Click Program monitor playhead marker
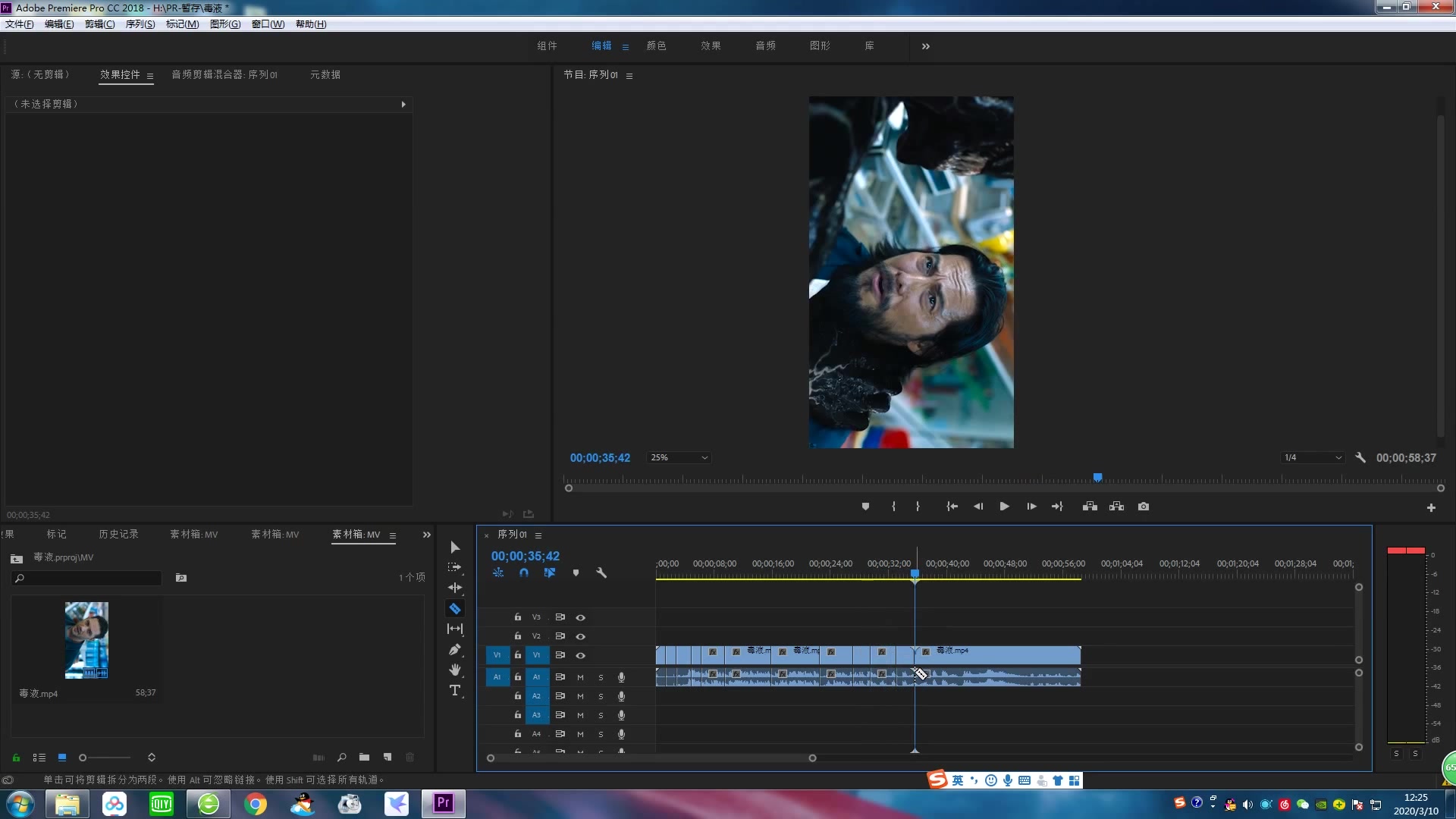This screenshot has width=1456, height=819. pyautogui.click(x=1097, y=477)
